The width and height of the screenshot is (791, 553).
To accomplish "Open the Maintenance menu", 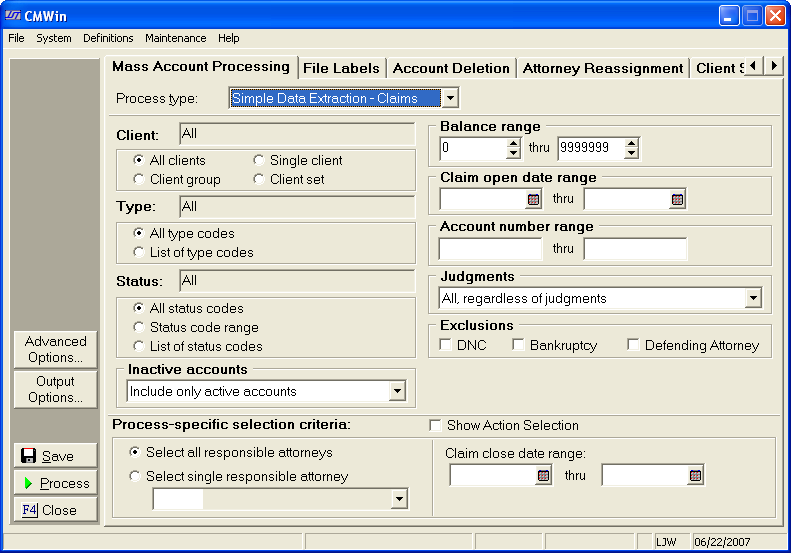I will coord(175,38).
